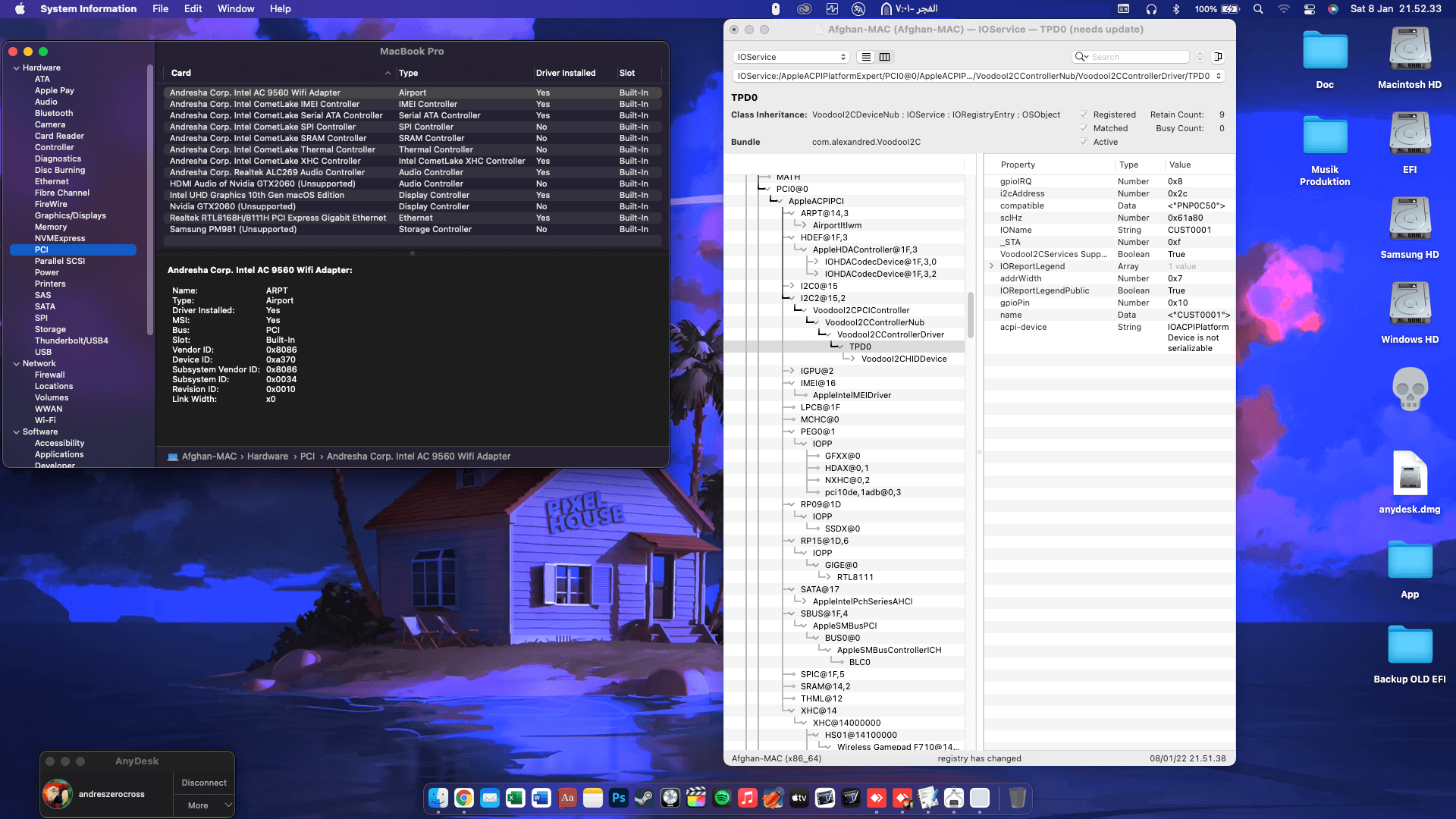Open Microsoft Word in the Dock

pyautogui.click(x=541, y=798)
